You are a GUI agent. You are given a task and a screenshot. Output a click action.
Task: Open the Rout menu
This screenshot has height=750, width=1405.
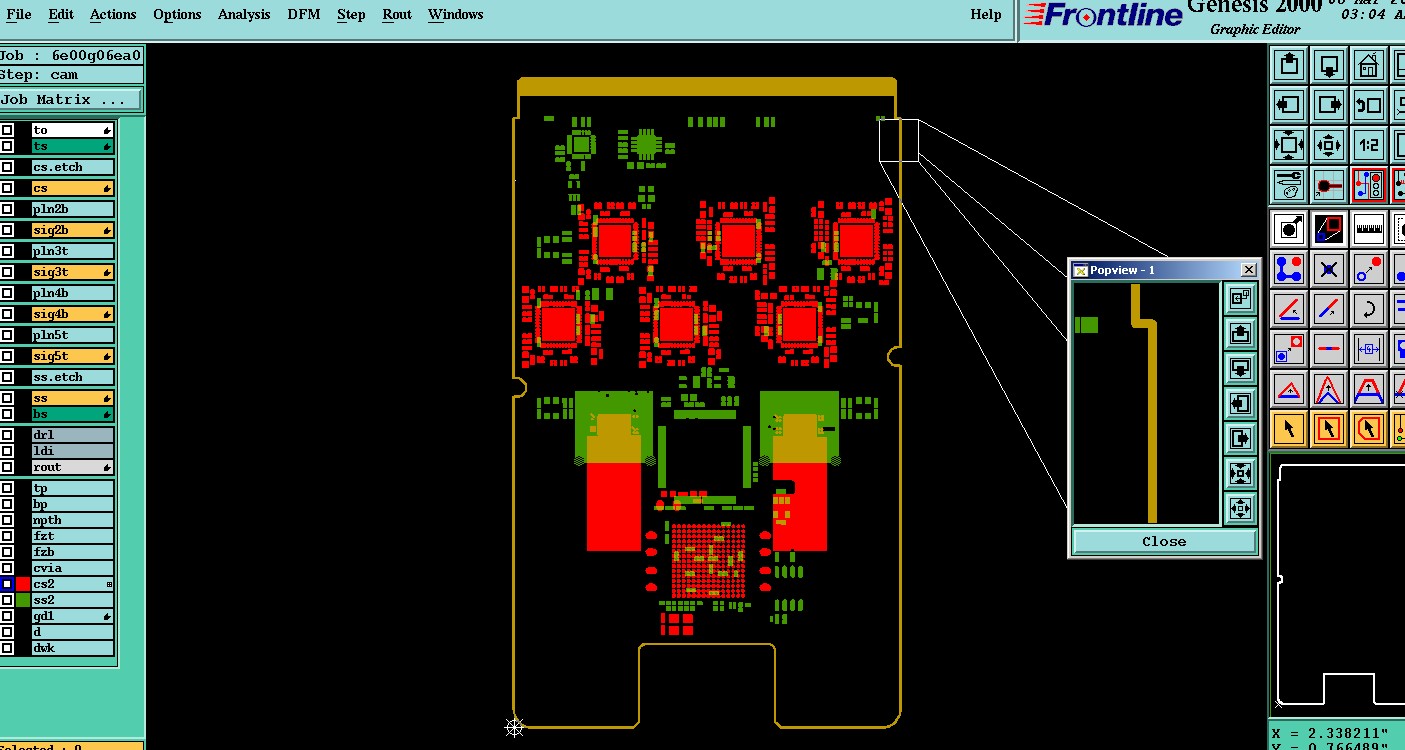tap(397, 15)
